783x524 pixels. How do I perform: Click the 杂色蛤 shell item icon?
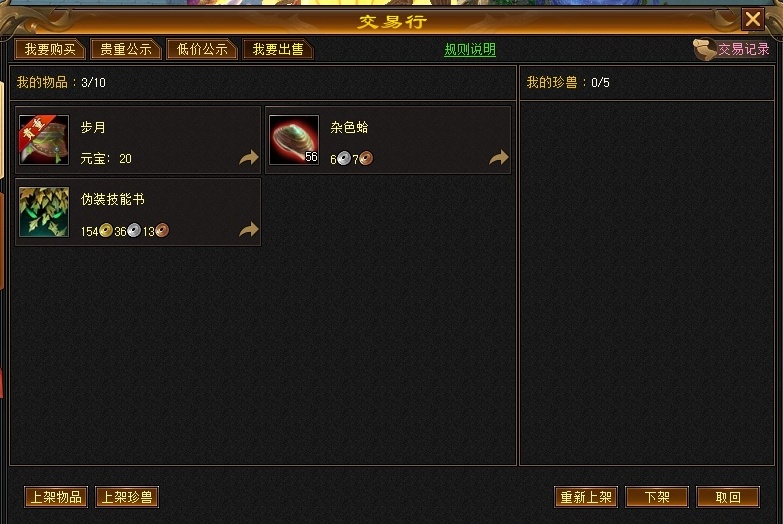[294, 140]
